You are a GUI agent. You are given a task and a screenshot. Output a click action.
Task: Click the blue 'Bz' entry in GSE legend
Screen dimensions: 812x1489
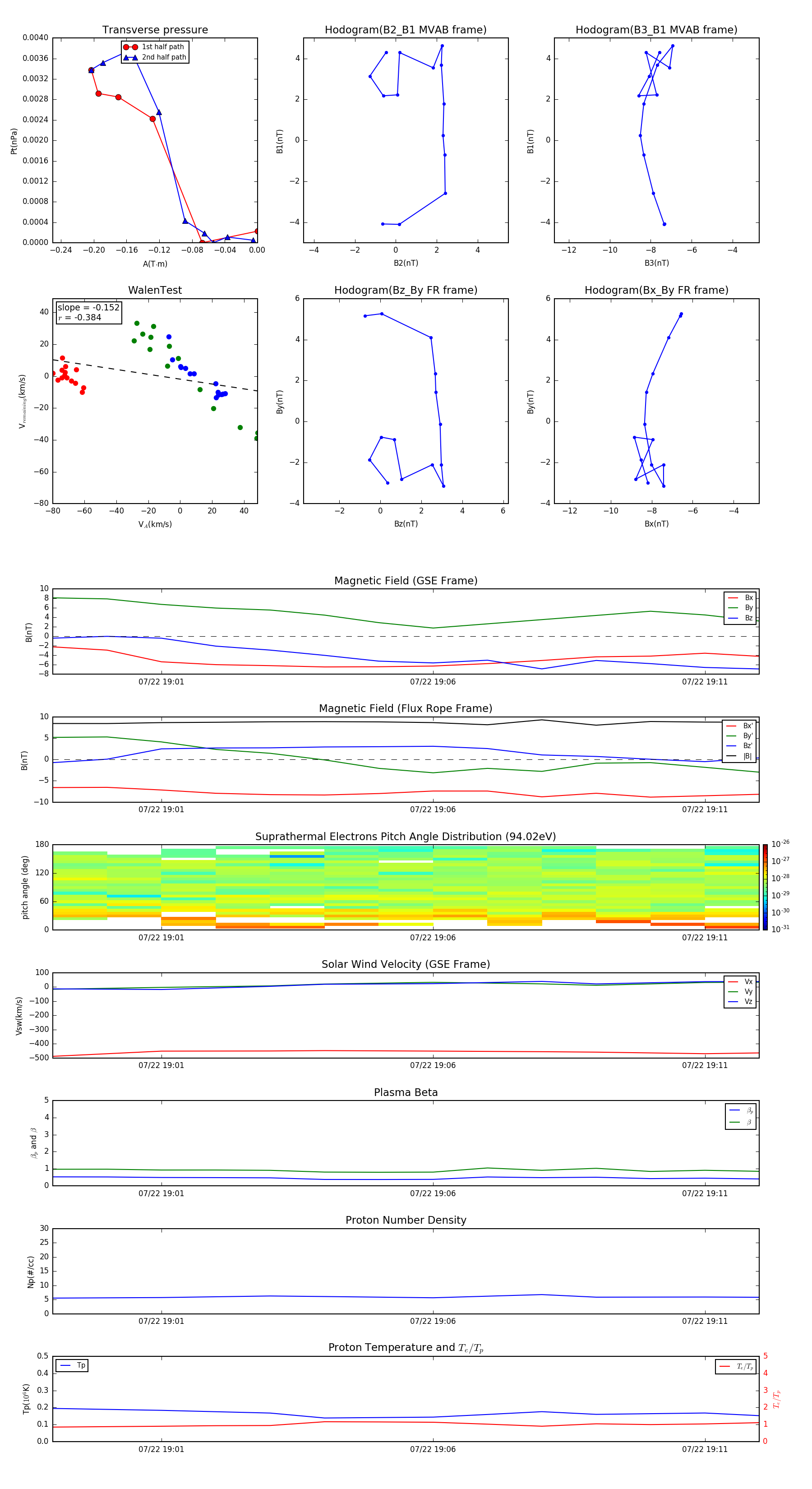point(740,618)
